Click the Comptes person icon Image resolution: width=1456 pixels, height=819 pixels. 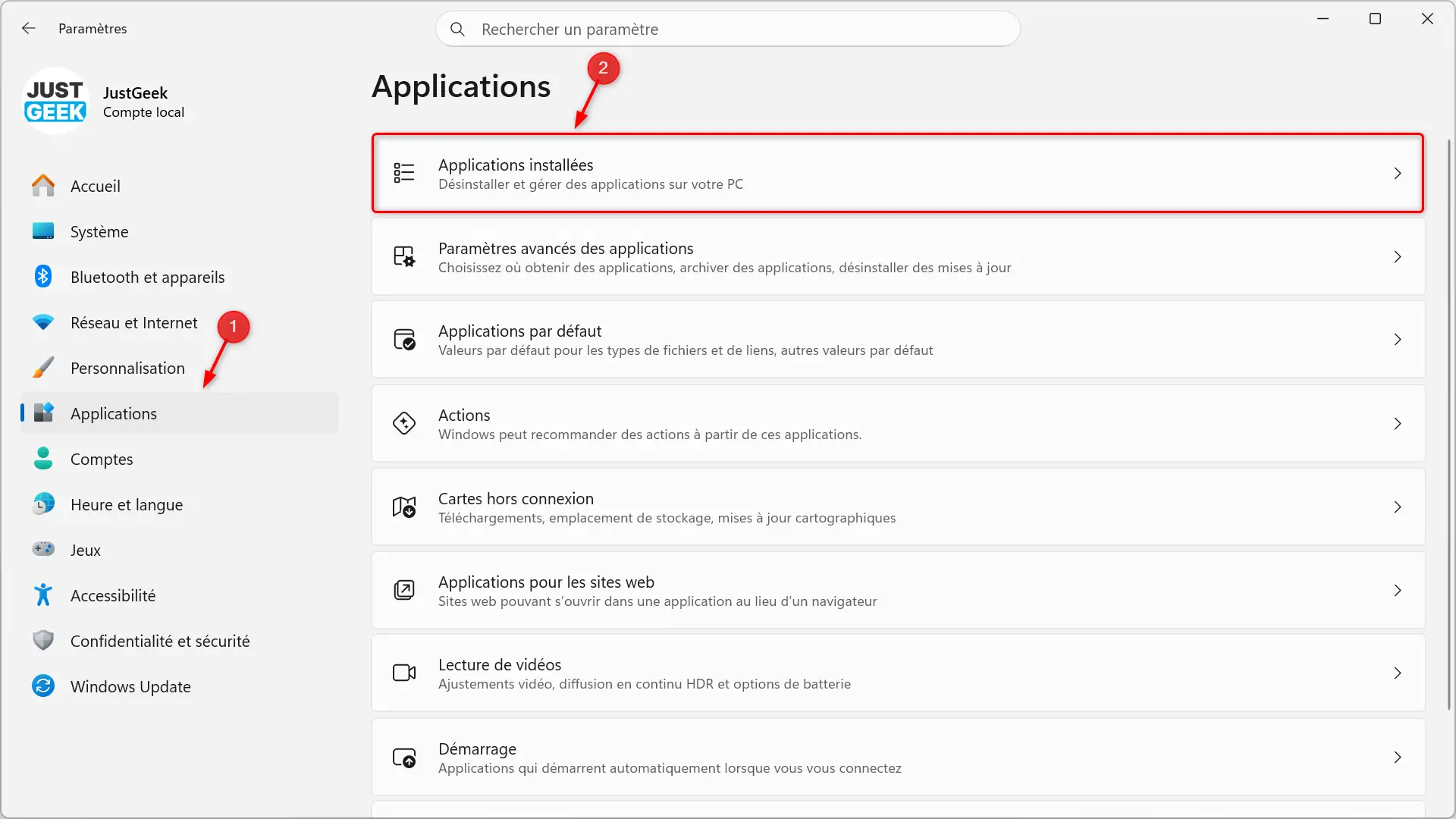(x=43, y=459)
